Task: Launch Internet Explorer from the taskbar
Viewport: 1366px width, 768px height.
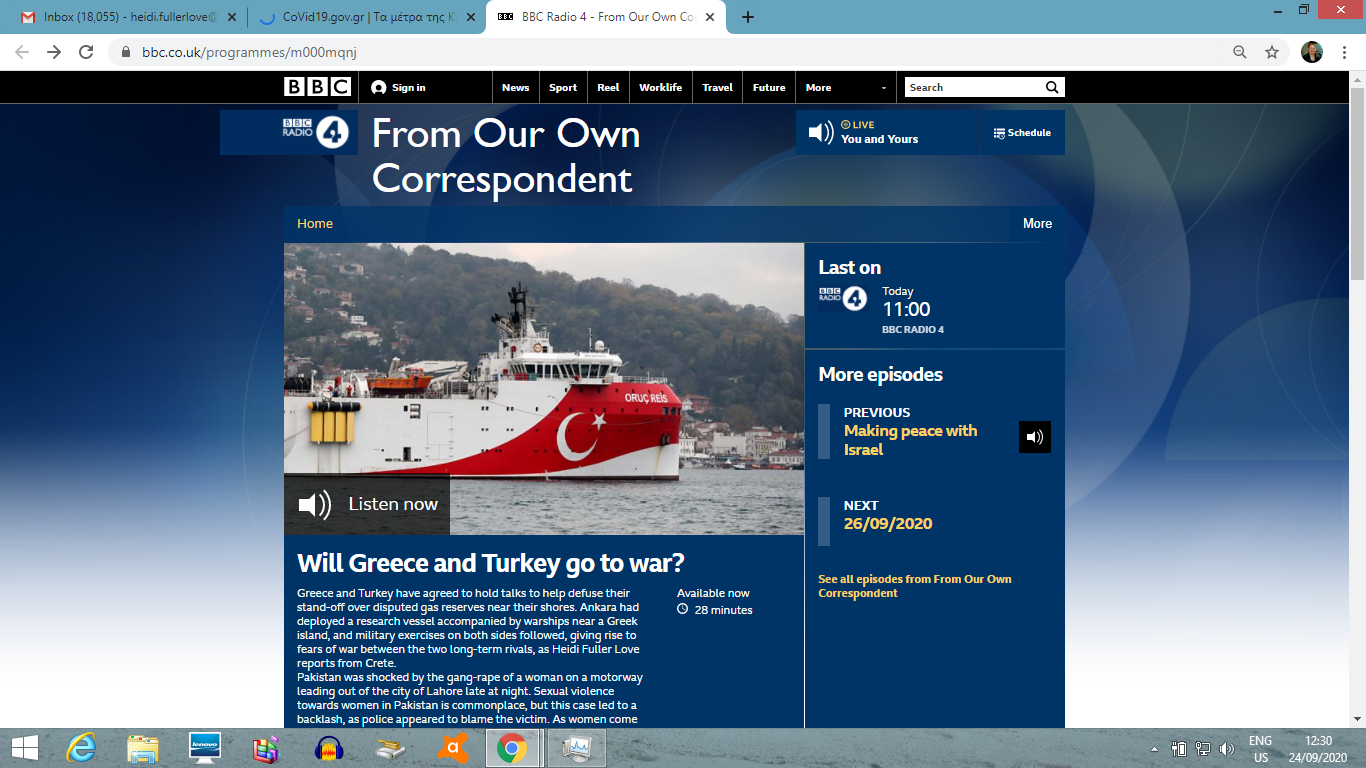Action: [x=81, y=748]
